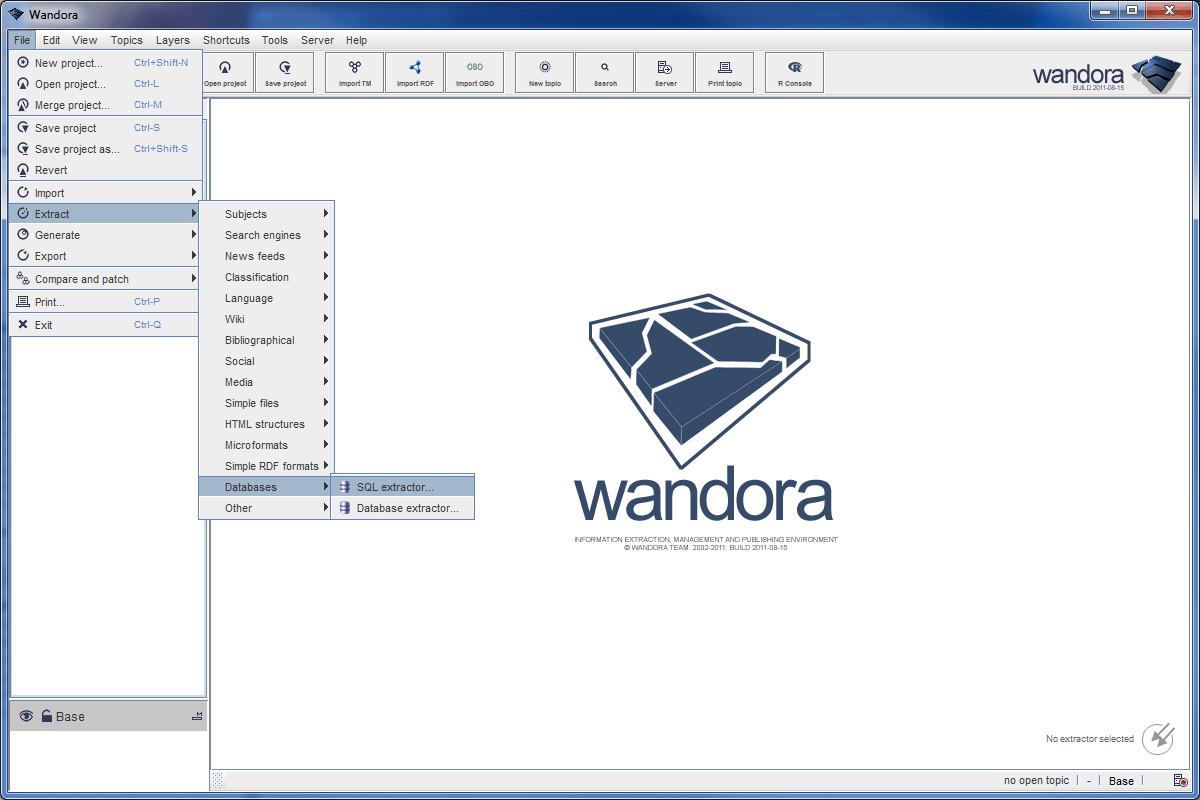Expand the Microformats submenu

254,444
